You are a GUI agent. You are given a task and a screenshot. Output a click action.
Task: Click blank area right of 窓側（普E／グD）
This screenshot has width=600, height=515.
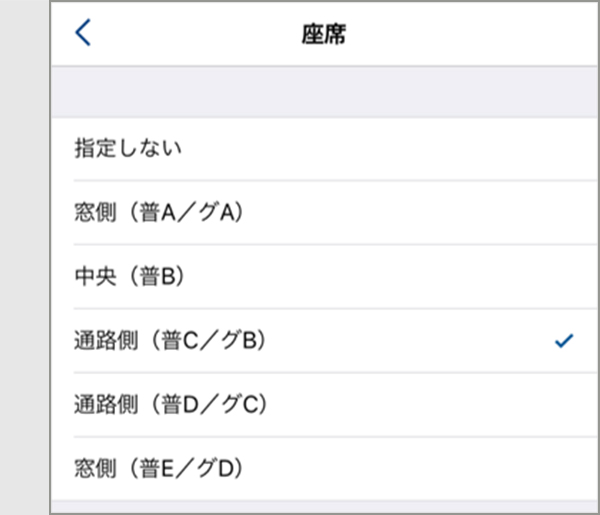click(x=421, y=468)
